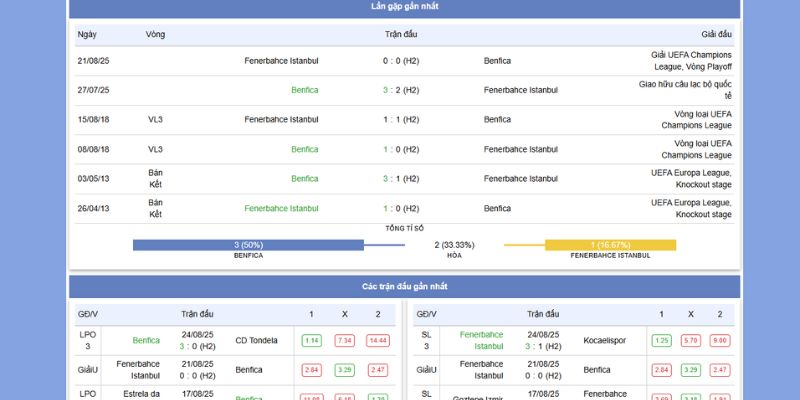Click the blue Benfica 3 (50%) bar
Viewport: 800px width, 400px height.
(248, 245)
